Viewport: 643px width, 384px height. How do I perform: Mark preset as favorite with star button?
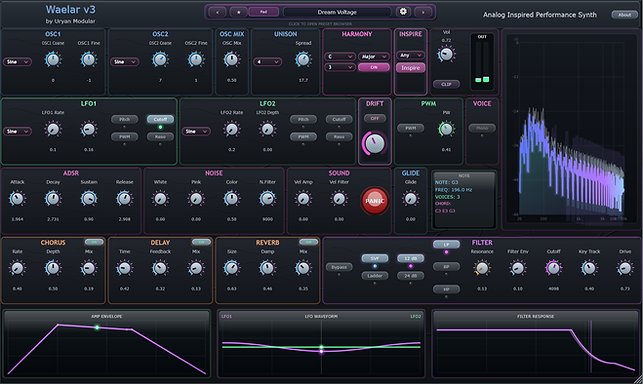pyautogui.click(x=238, y=12)
